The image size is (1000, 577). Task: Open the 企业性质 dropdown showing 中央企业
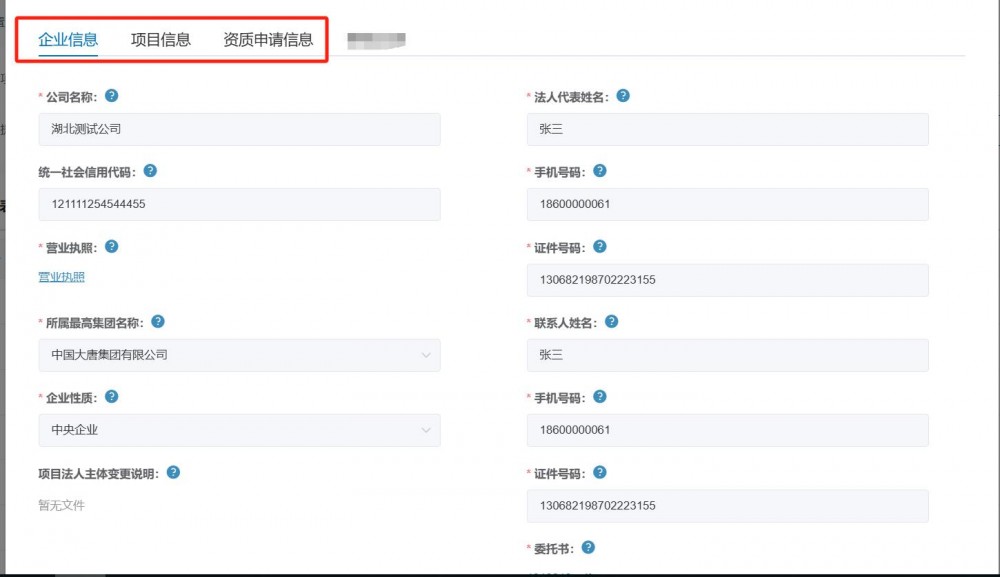(239, 430)
